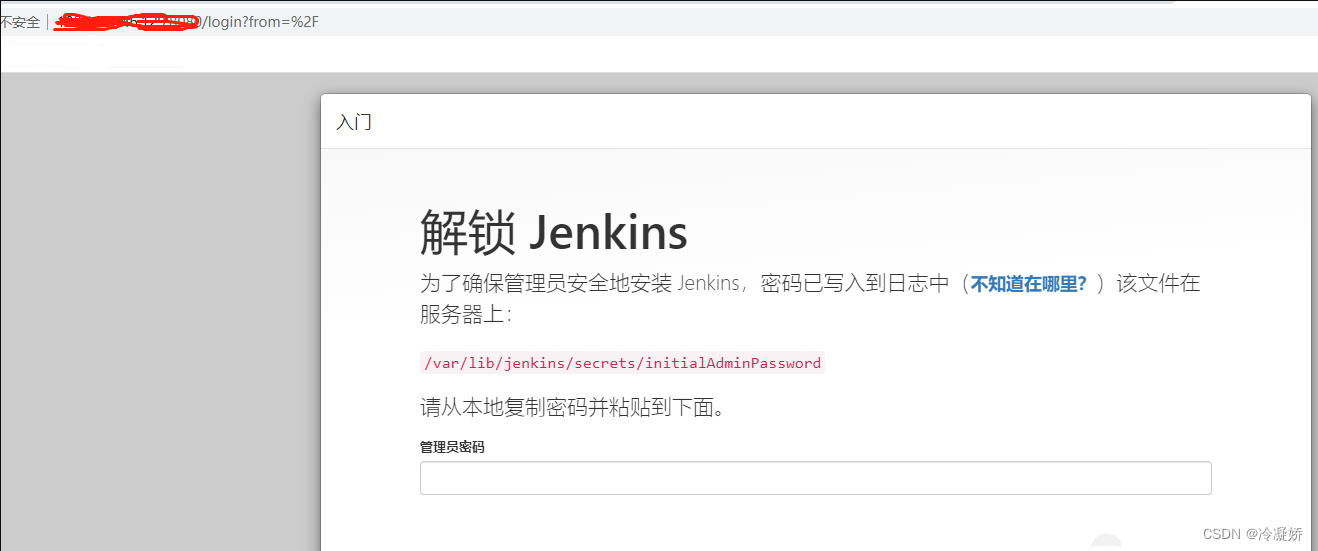Click the 管理员密码 field label
Image resolution: width=1318 pixels, height=551 pixels.
point(452,447)
